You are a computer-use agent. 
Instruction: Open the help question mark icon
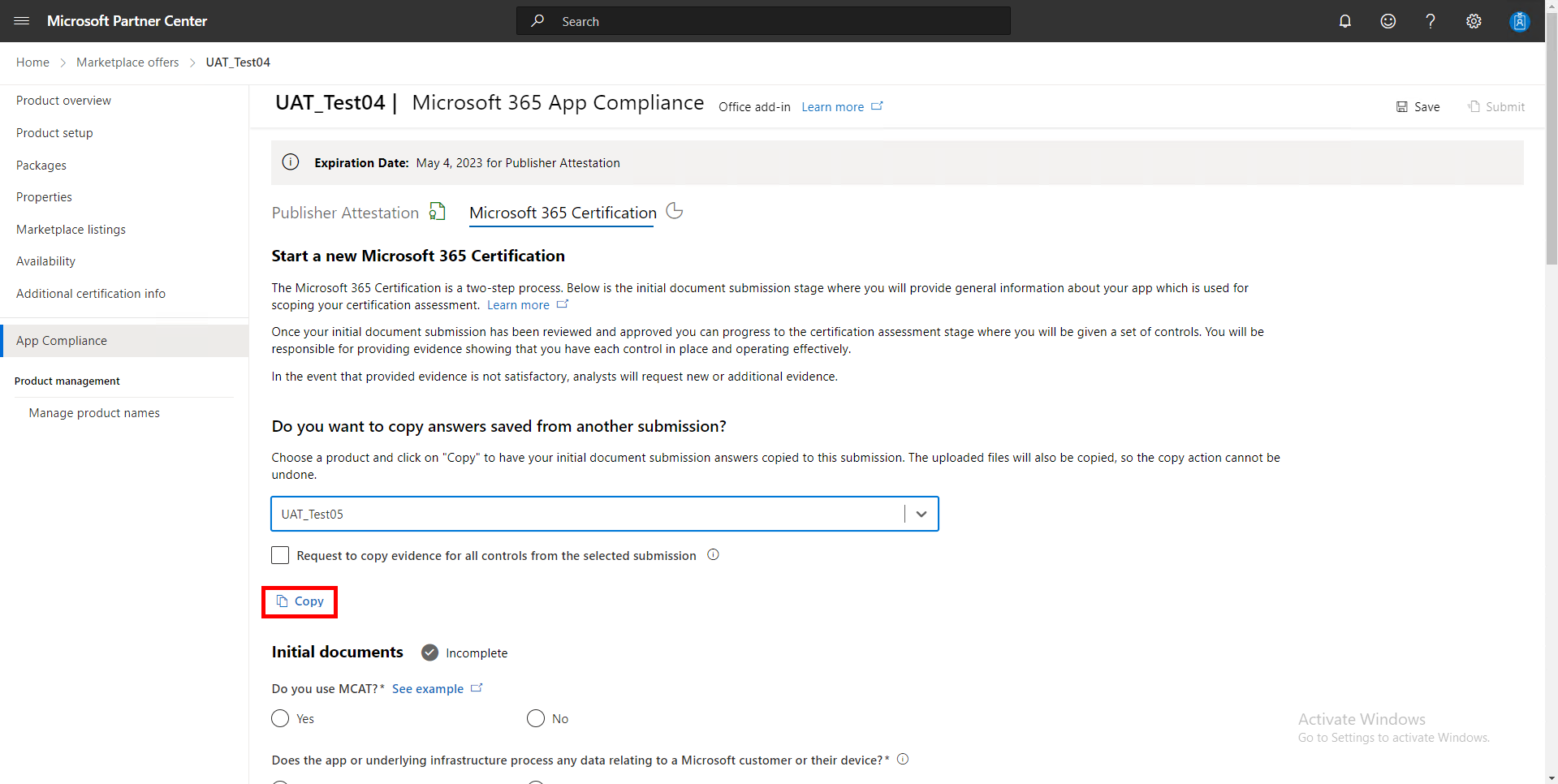click(1431, 21)
